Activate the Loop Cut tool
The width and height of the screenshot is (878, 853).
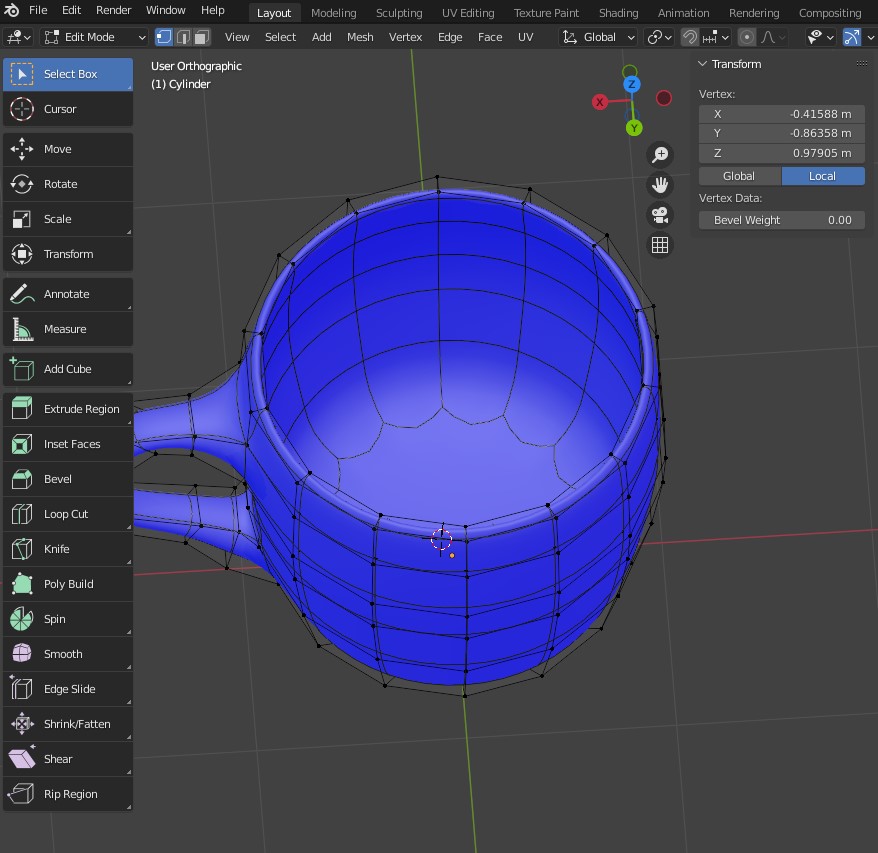[x=67, y=514]
